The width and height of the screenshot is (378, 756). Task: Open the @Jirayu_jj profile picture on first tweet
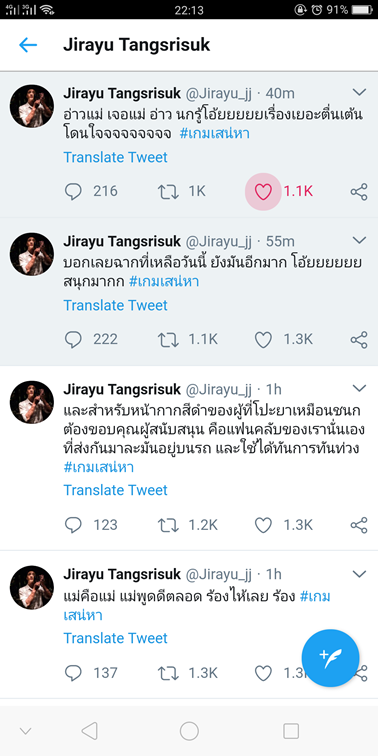pyautogui.click(x=32, y=106)
